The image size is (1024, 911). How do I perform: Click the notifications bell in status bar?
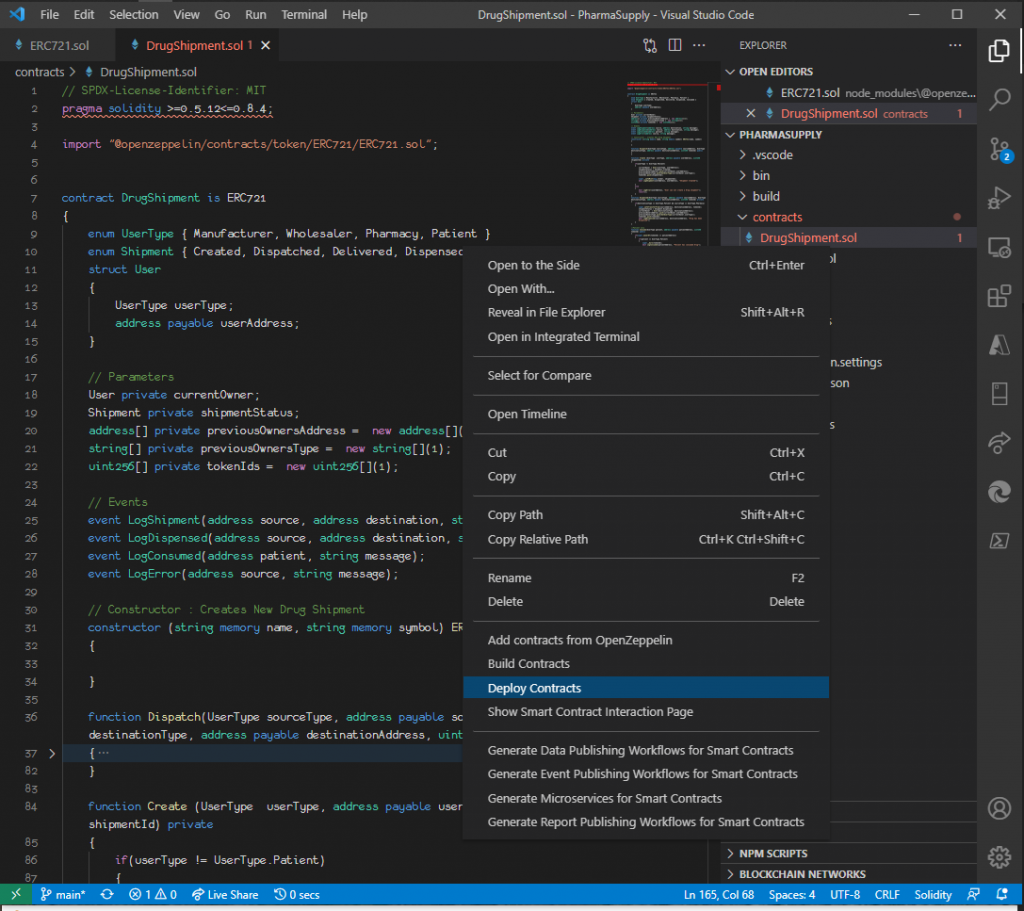pyautogui.click(x=1002, y=894)
